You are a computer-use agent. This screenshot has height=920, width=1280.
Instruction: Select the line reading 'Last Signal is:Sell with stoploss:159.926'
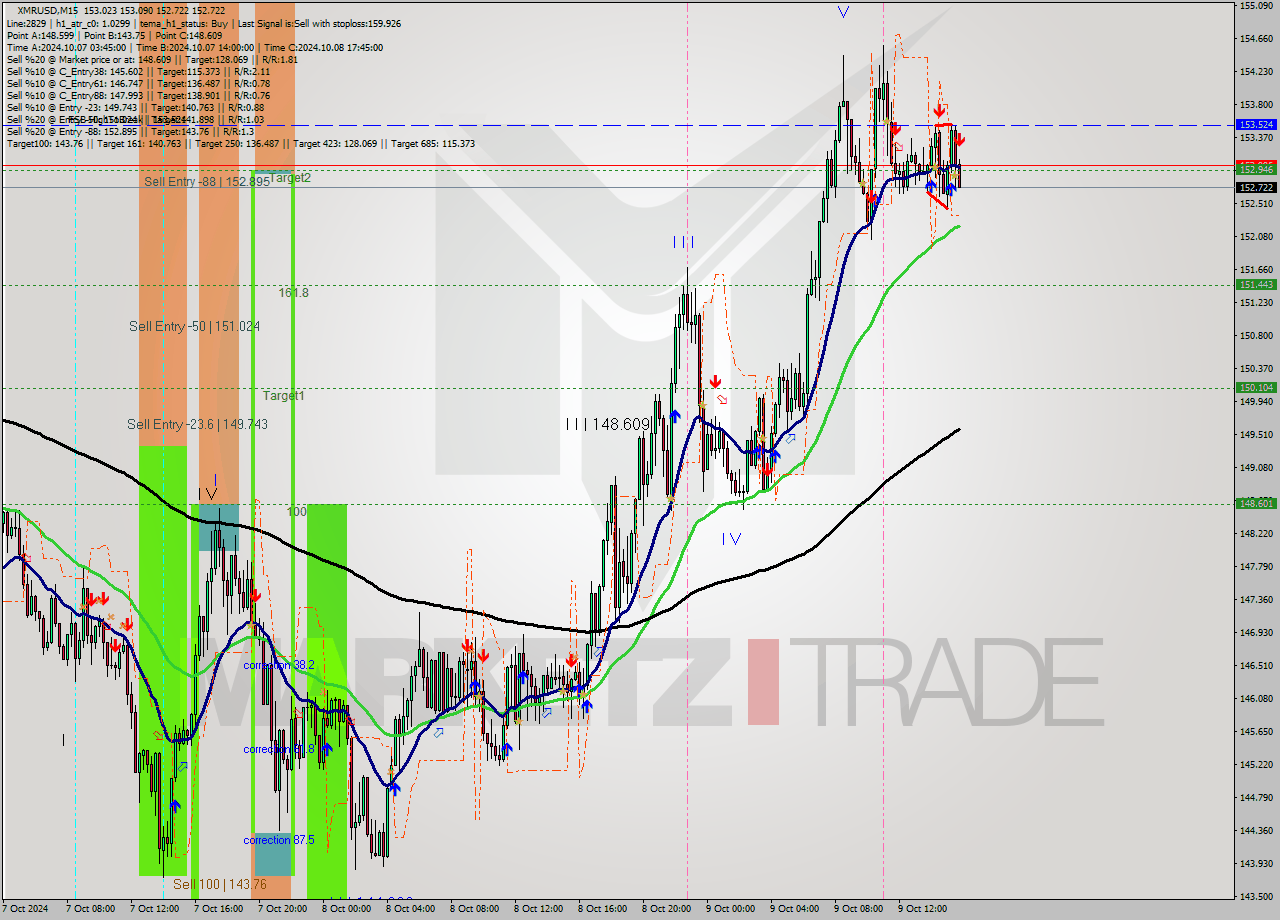click(321, 23)
